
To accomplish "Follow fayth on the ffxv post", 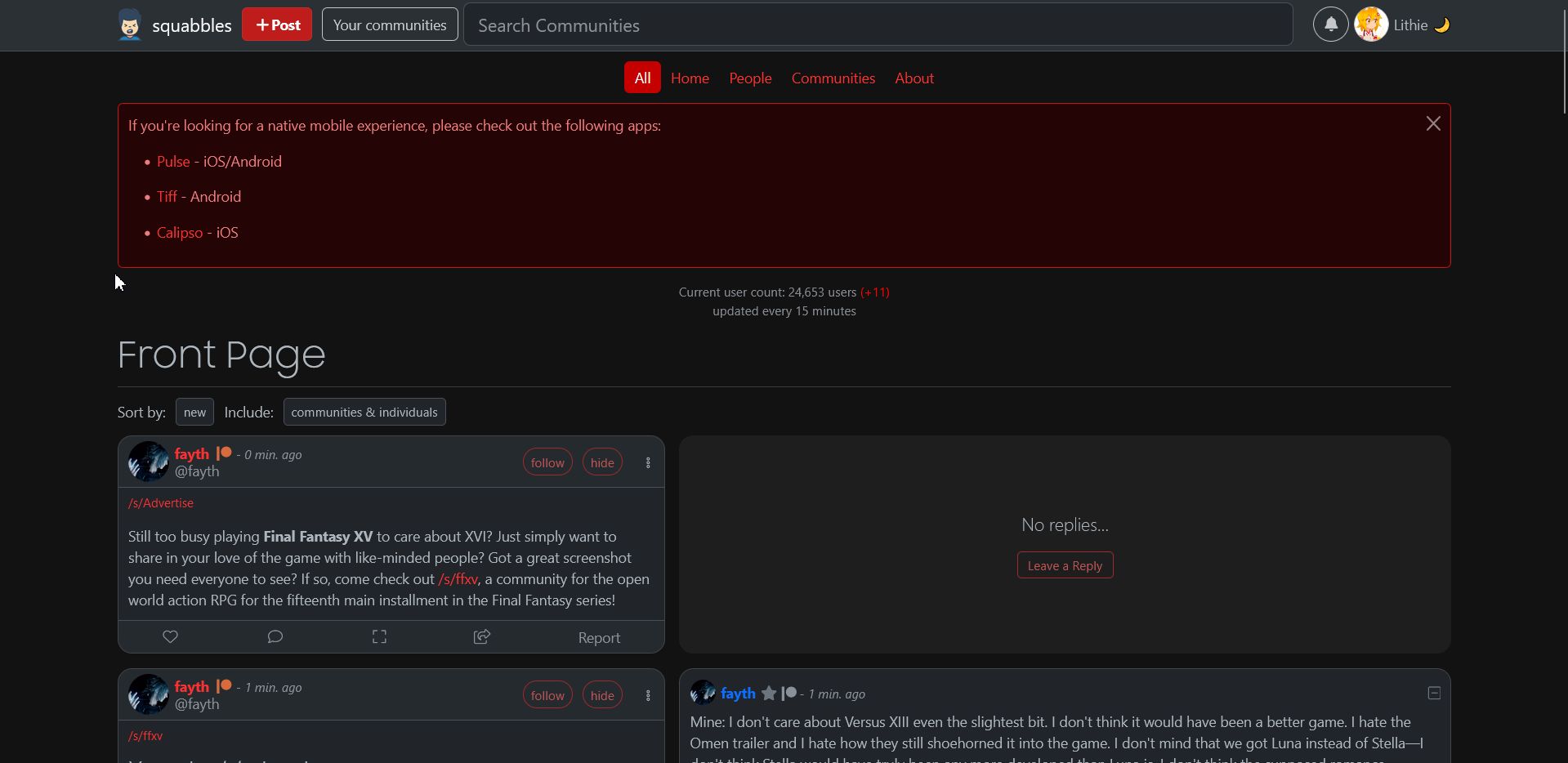I will click(x=547, y=695).
